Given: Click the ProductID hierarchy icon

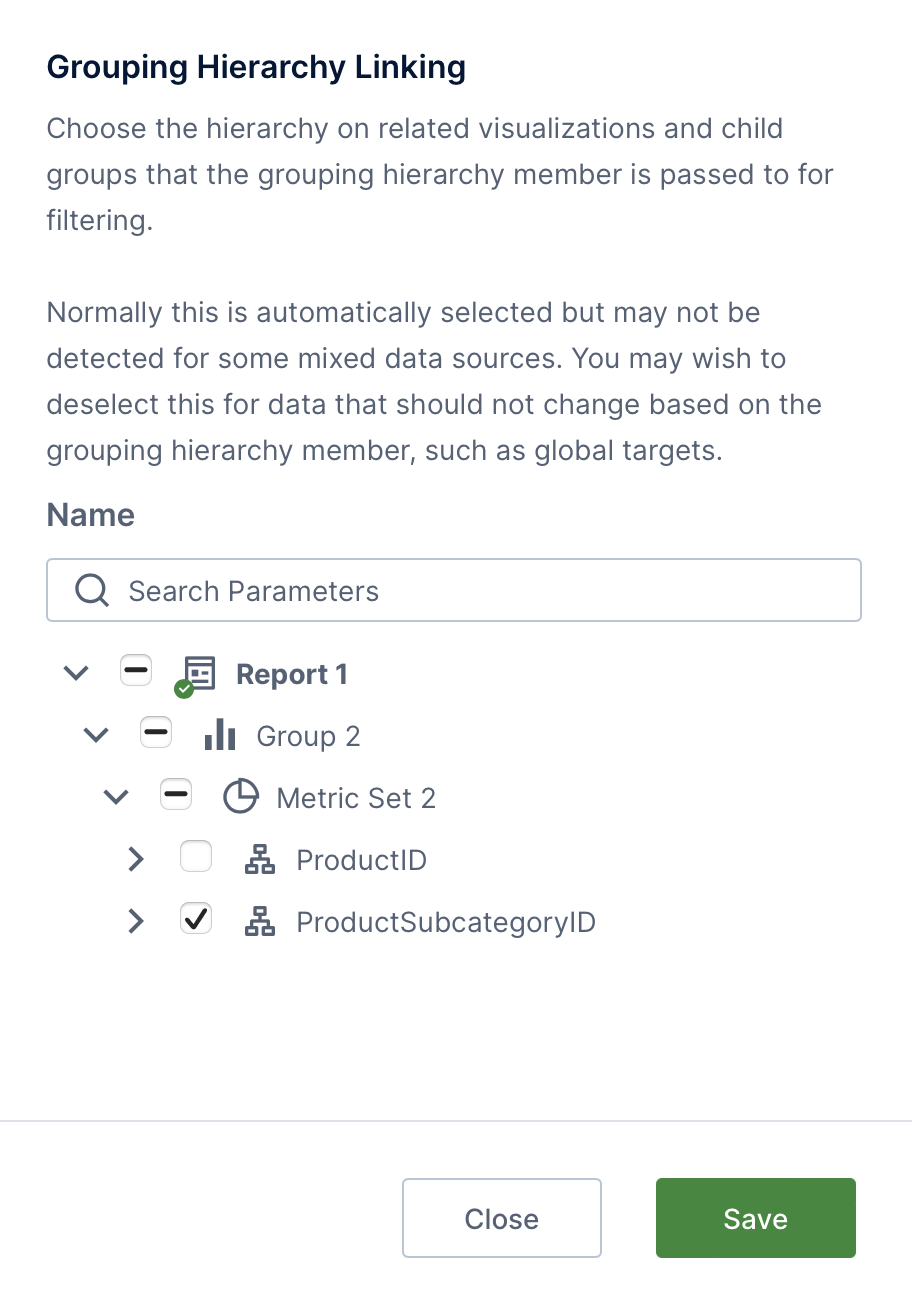Looking at the screenshot, I should [260, 860].
